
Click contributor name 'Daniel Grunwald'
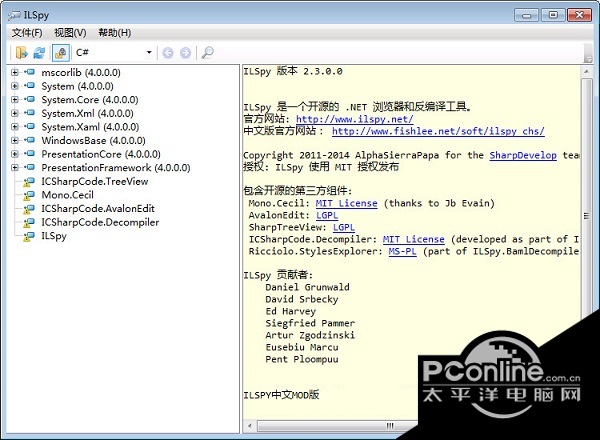coord(307,287)
